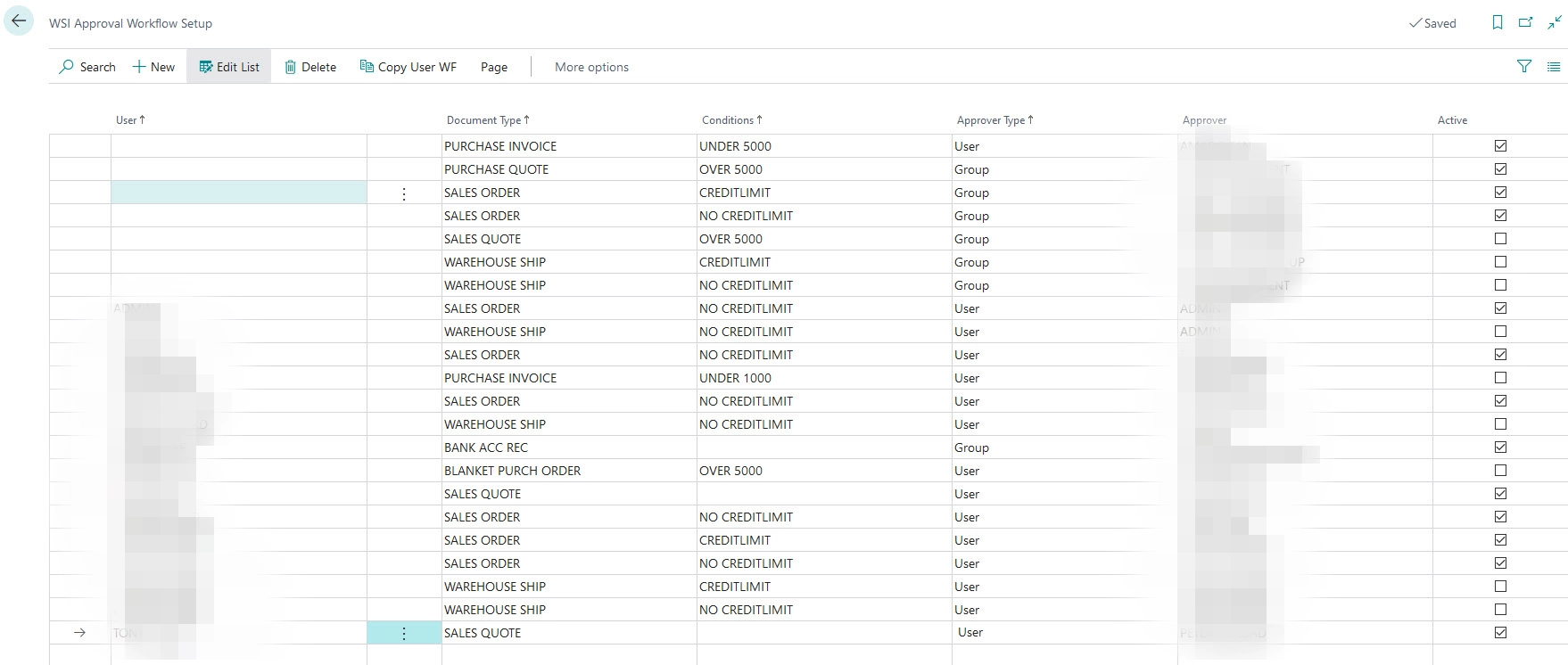1568x665 pixels.
Task: Click OVER 5000 condition of PURCHASE QUOTE
Action: pyautogui.click(x=824, y=169)
